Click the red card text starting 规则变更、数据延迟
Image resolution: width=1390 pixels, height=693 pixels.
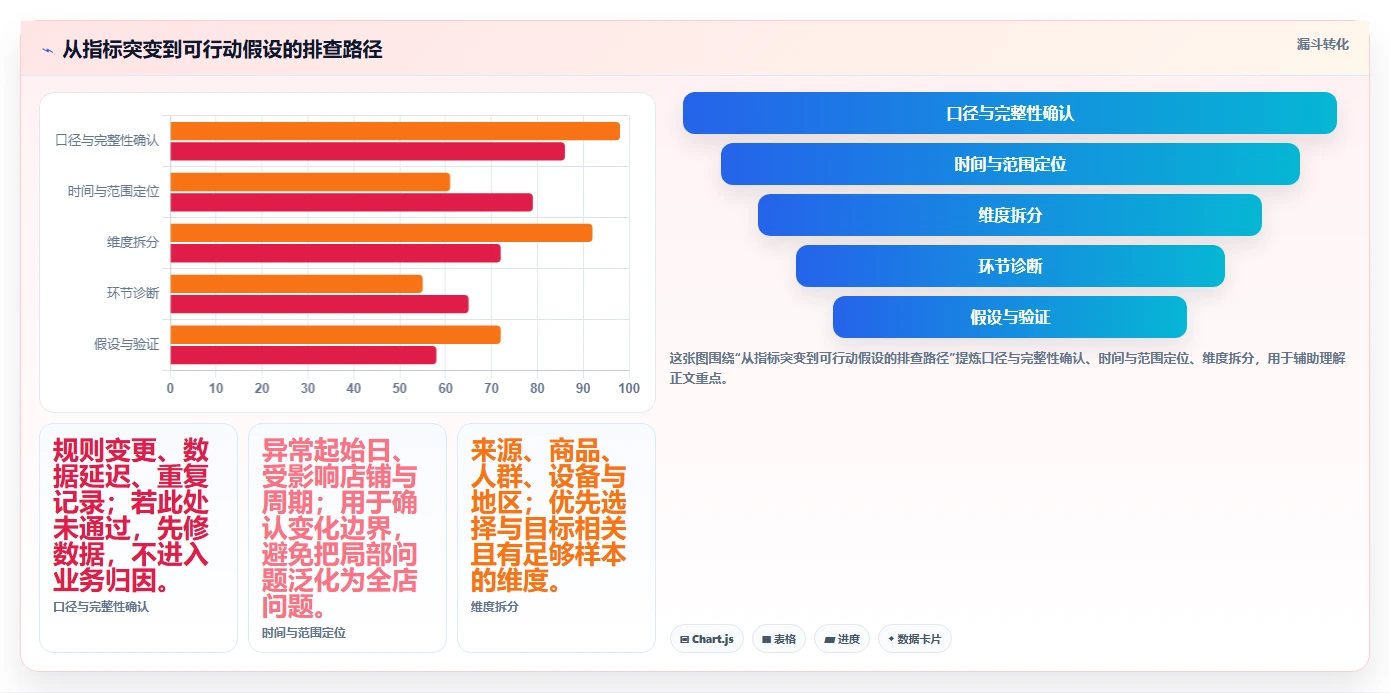131,515
